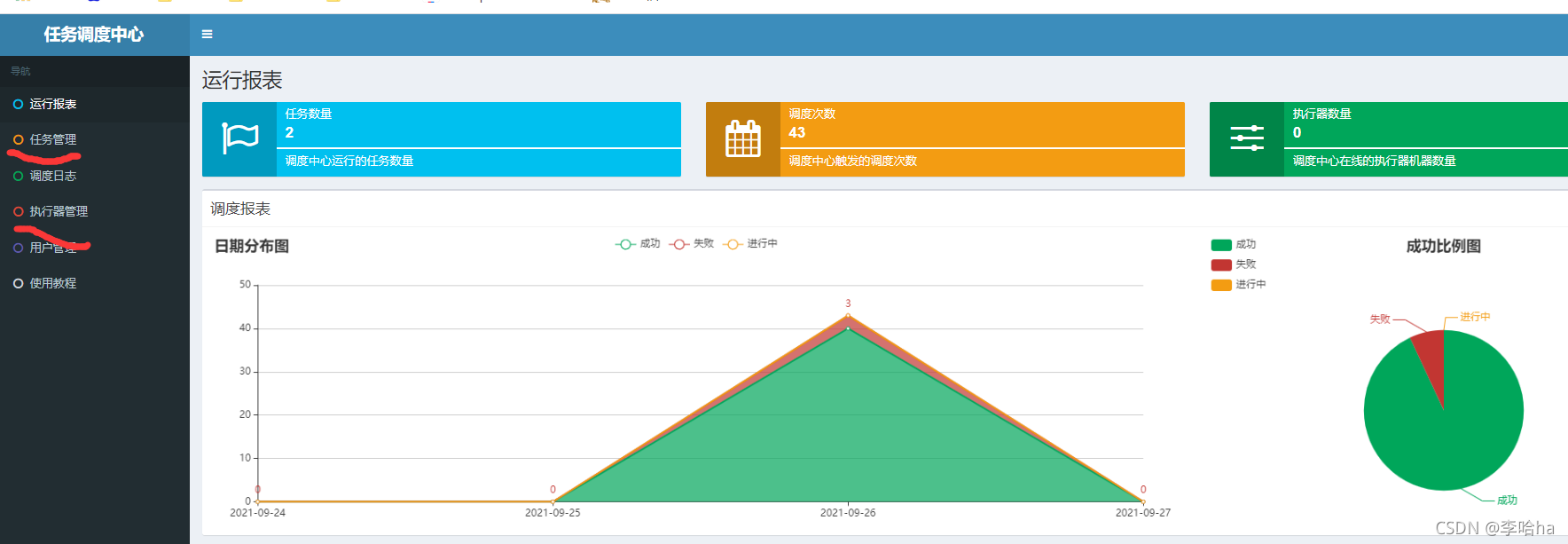Image resolution: width=1568 pixels, height=544 pixels.
Task: Click the 成功比例图 chart title
Action: (x=1444, y=246)
